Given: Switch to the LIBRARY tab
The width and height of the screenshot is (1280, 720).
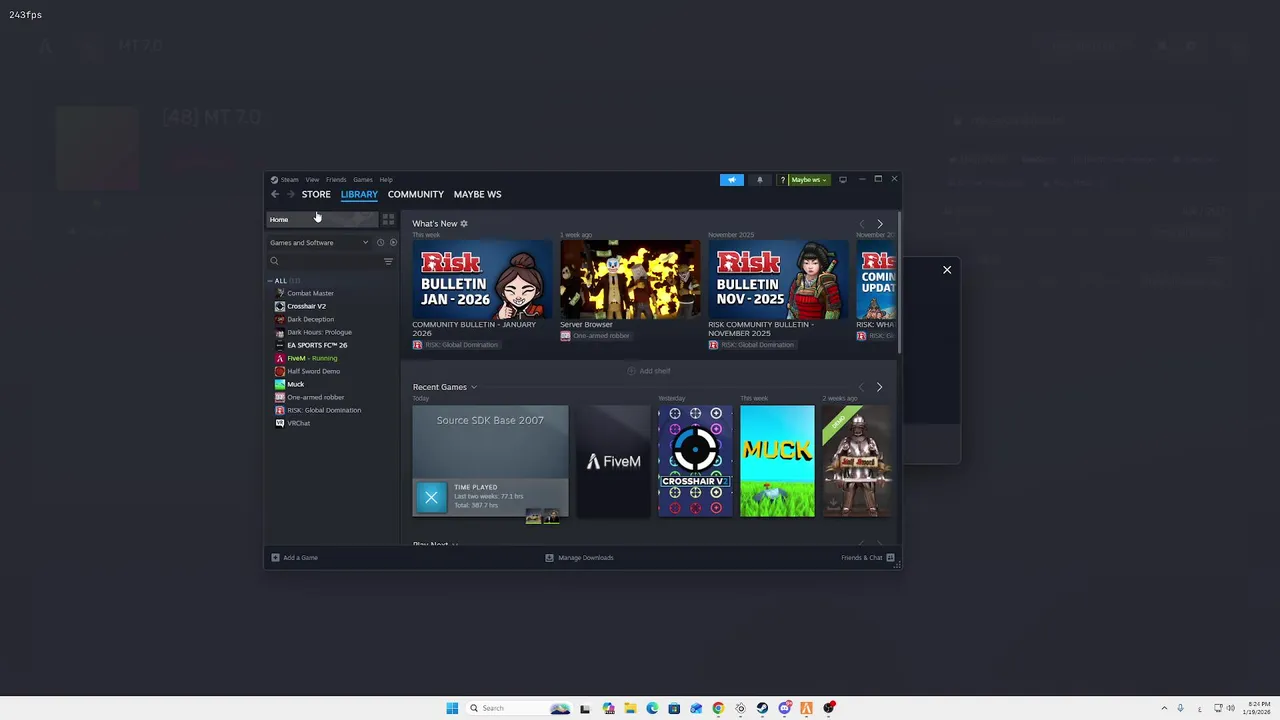Looking at the screenshot, I should pyautogui.click(x=359, y=194).
